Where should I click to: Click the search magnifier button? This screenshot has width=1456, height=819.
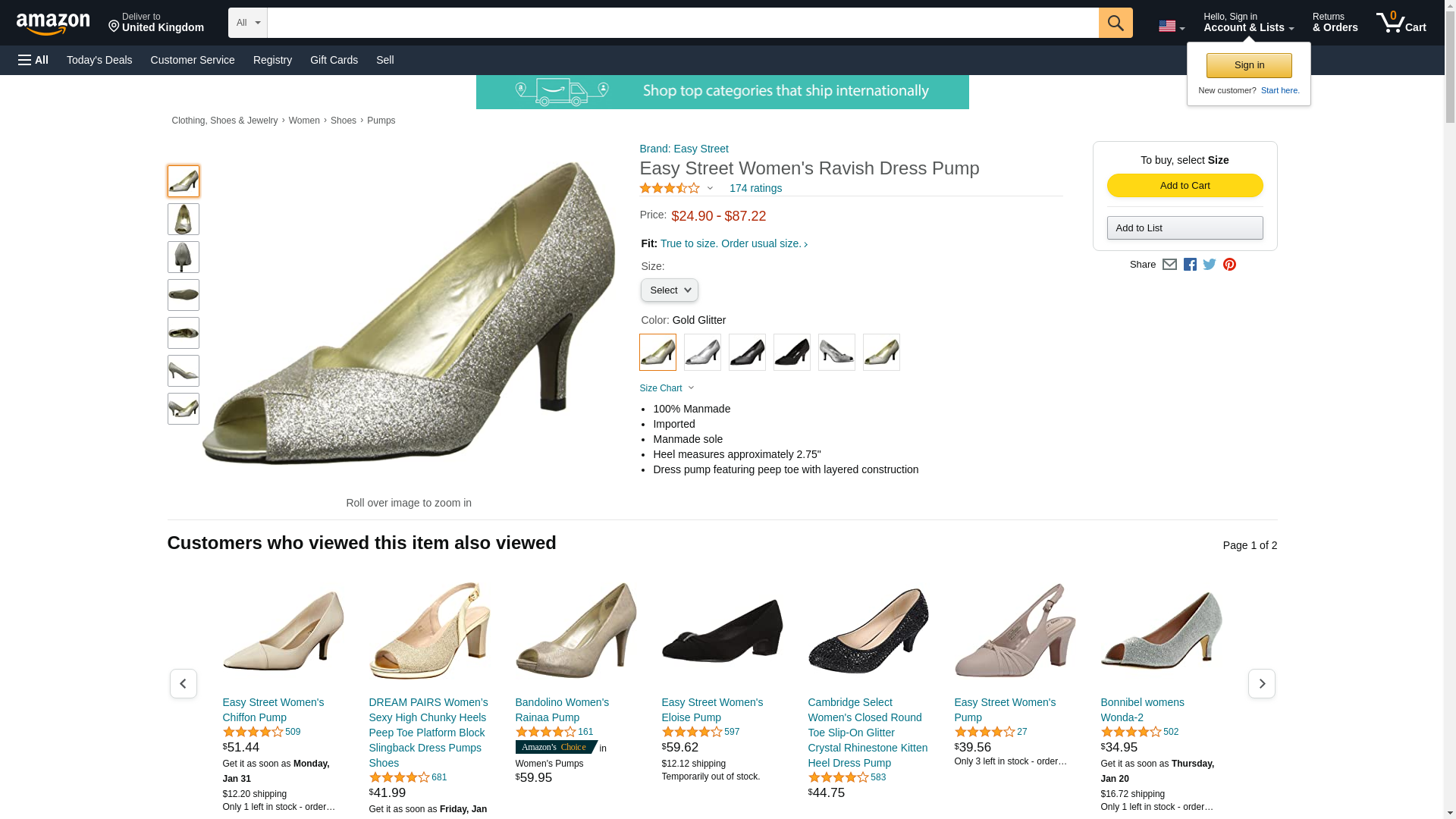click(1115, 23)
